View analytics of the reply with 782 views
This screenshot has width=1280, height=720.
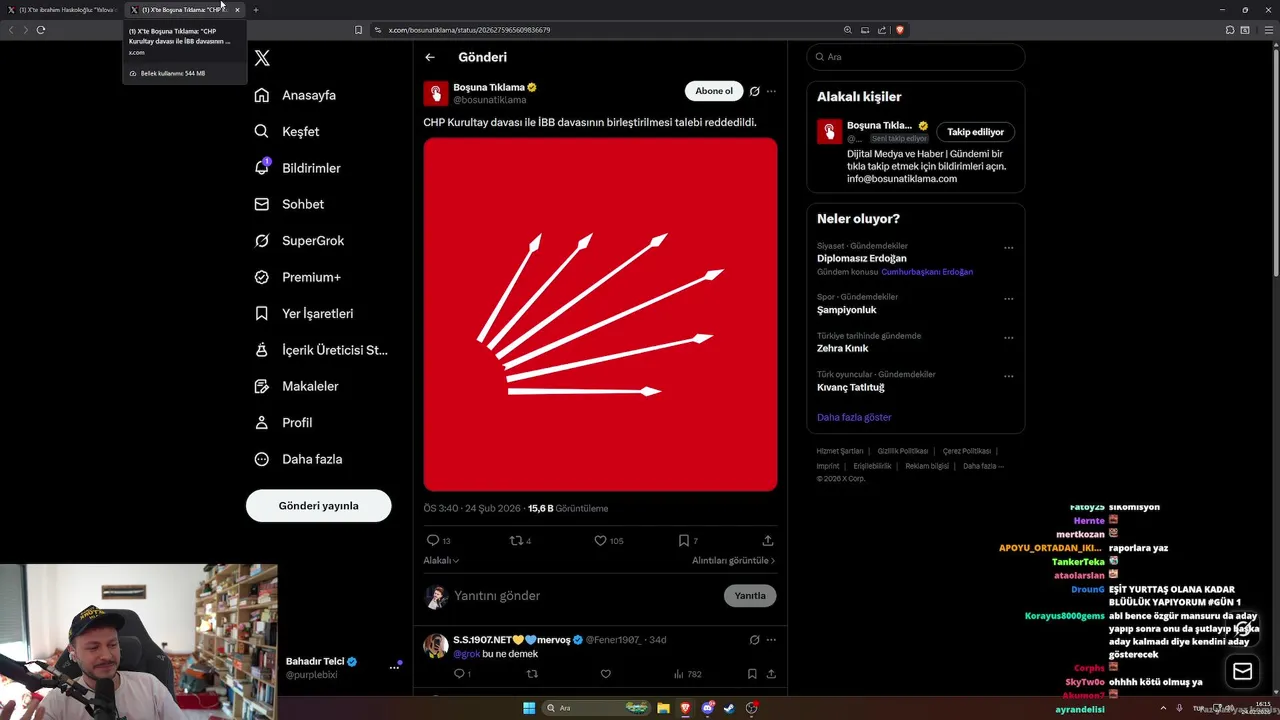point(687,674)
